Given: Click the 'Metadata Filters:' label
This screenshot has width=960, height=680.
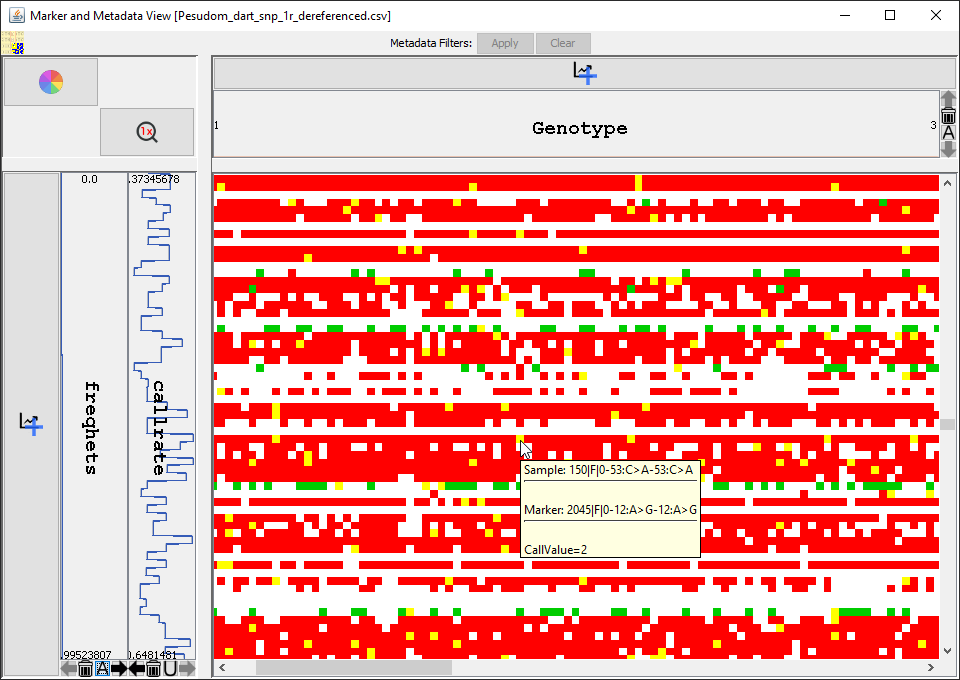Looking at the screenshot, I should [x=431, y=43].
